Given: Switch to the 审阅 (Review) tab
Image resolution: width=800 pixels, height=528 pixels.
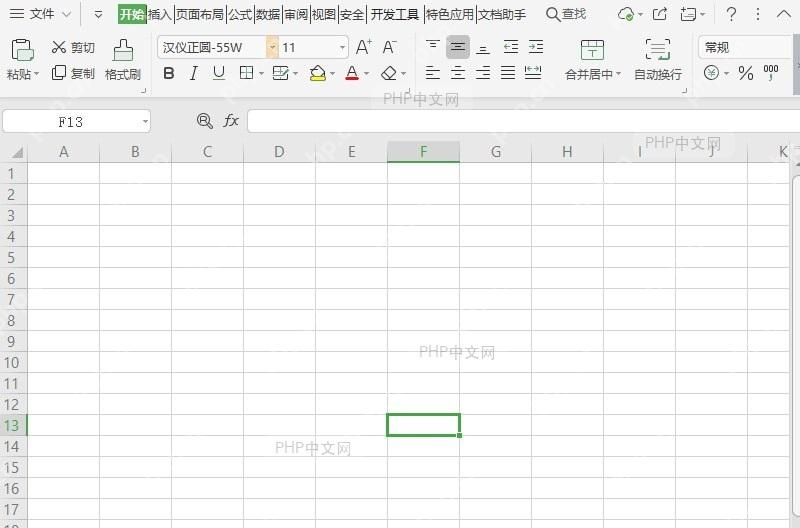Looking at the screenshot, I should point(296,14).
